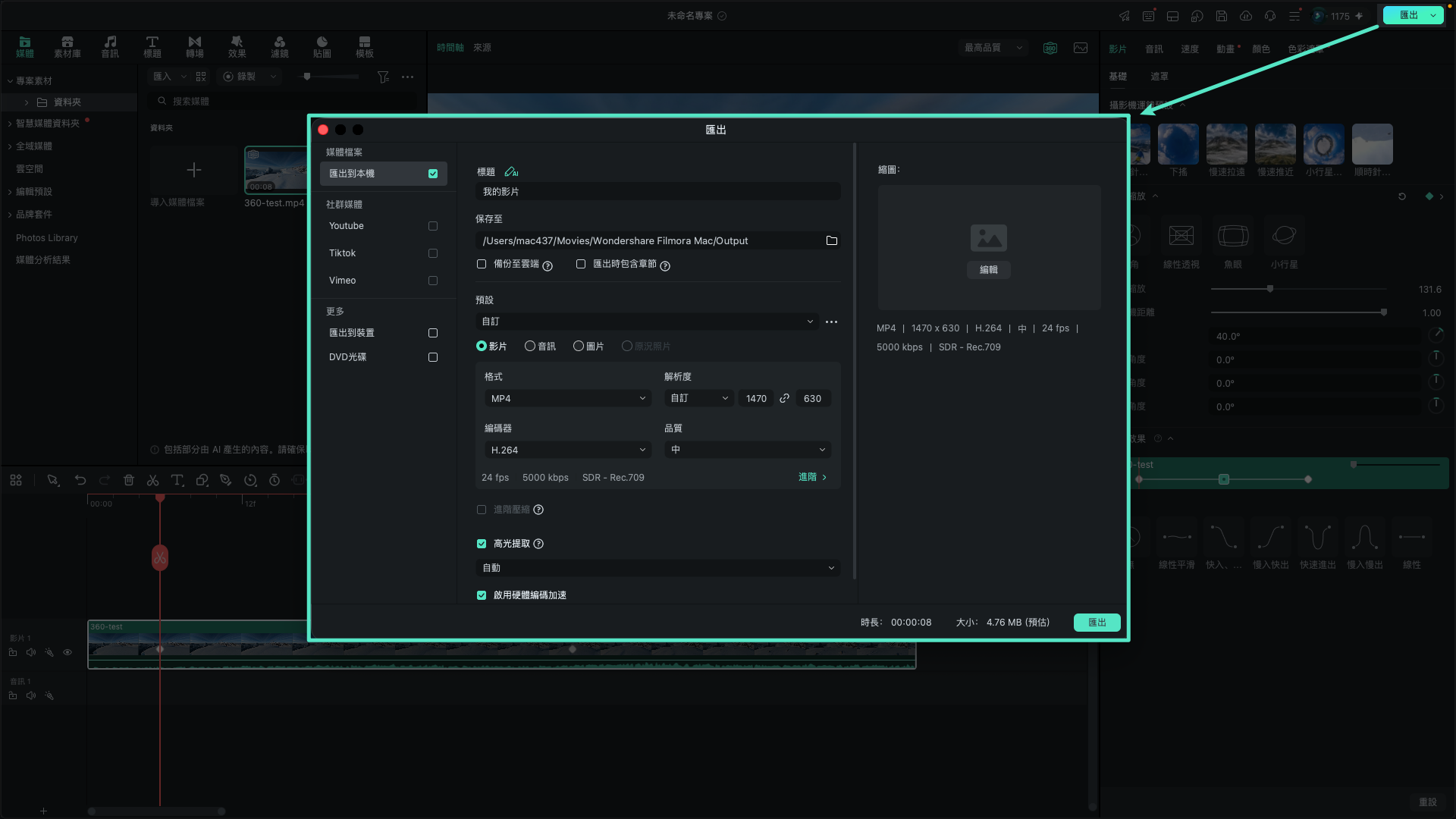Click the 匯出 button at dialog bottom
The height and width of the screenshot is (819, 1456).
[1097, 623]
